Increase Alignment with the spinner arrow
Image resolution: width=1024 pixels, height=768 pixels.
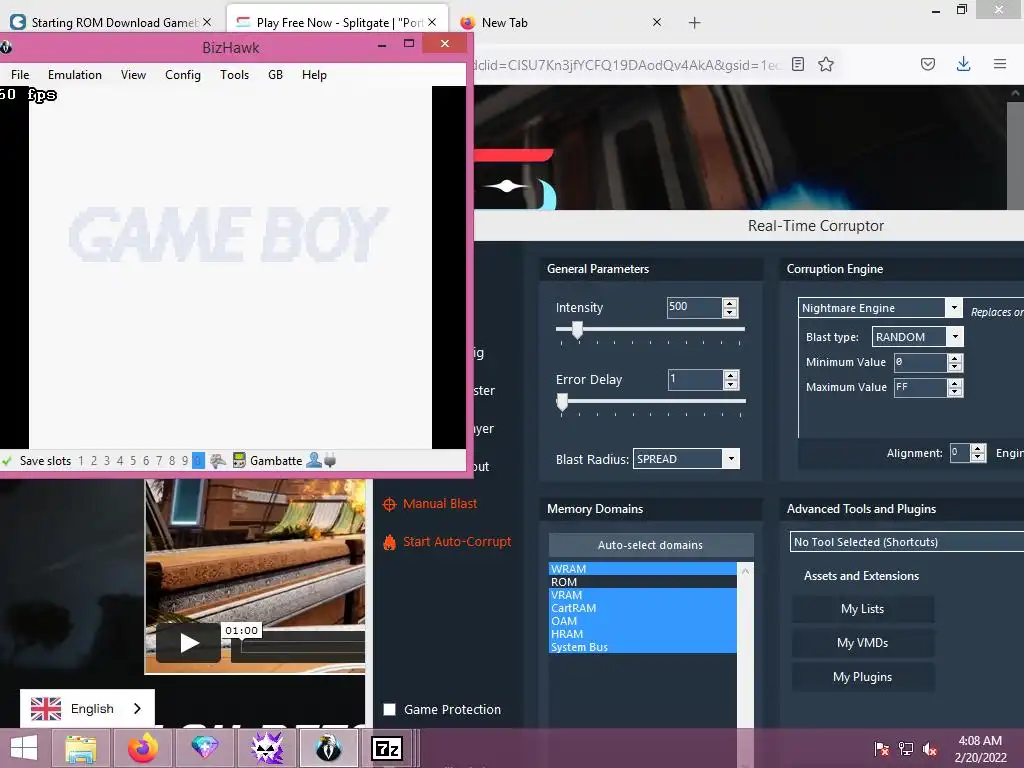[x=978, y=449]
